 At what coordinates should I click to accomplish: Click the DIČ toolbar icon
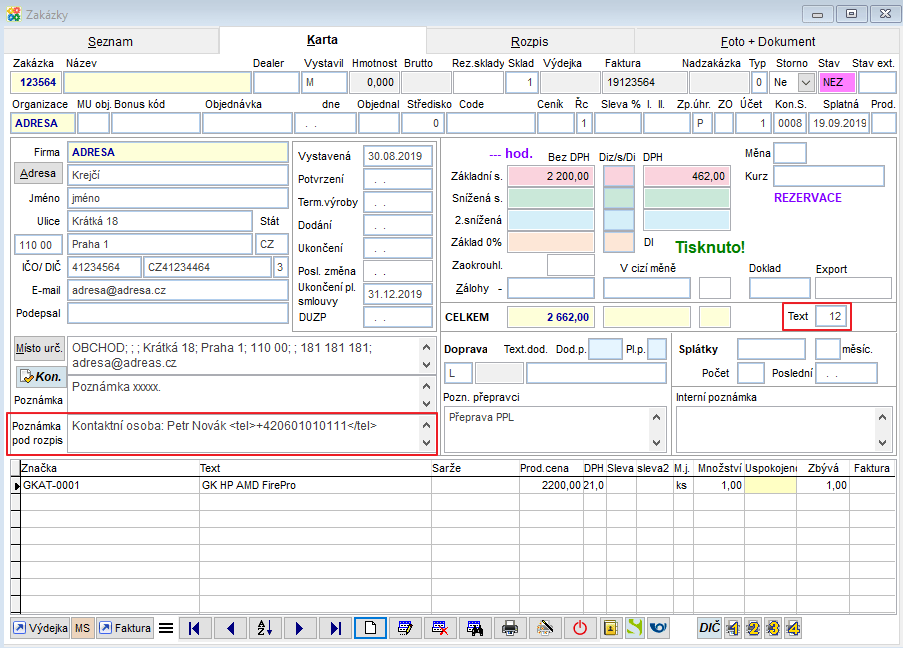point(709,628)
